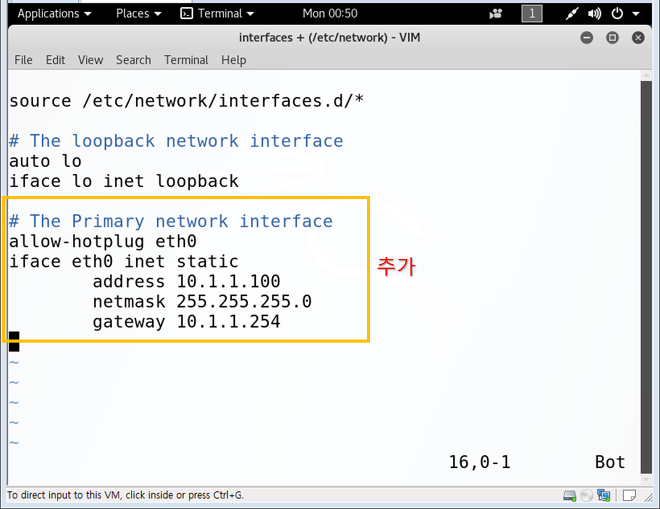Image resolution: width=660 pixels, height=509 pixels.
Task: Click the VM network adapter status icon
Action: (x=604, y=496)
